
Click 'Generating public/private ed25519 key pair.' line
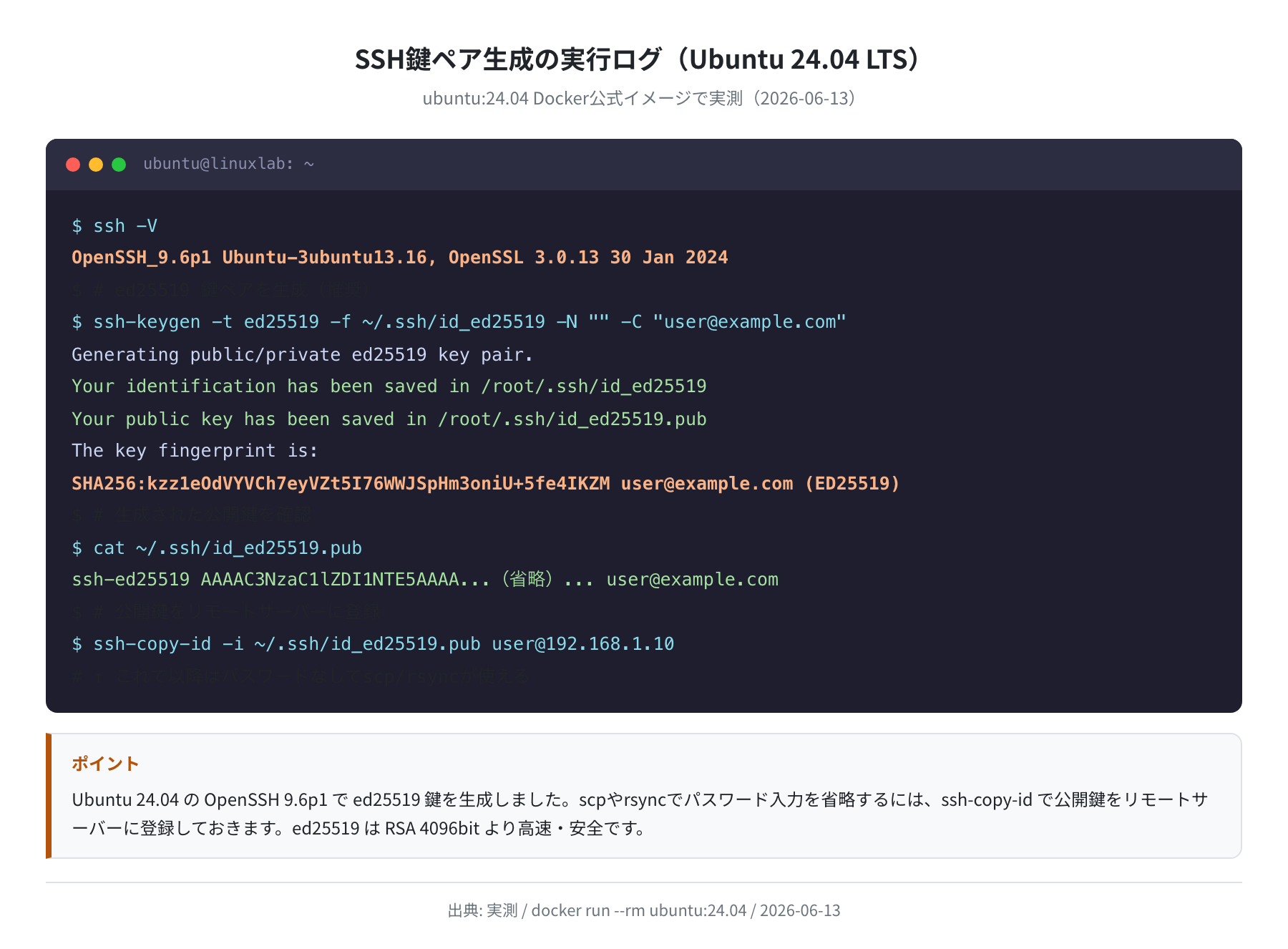(302, 355)
